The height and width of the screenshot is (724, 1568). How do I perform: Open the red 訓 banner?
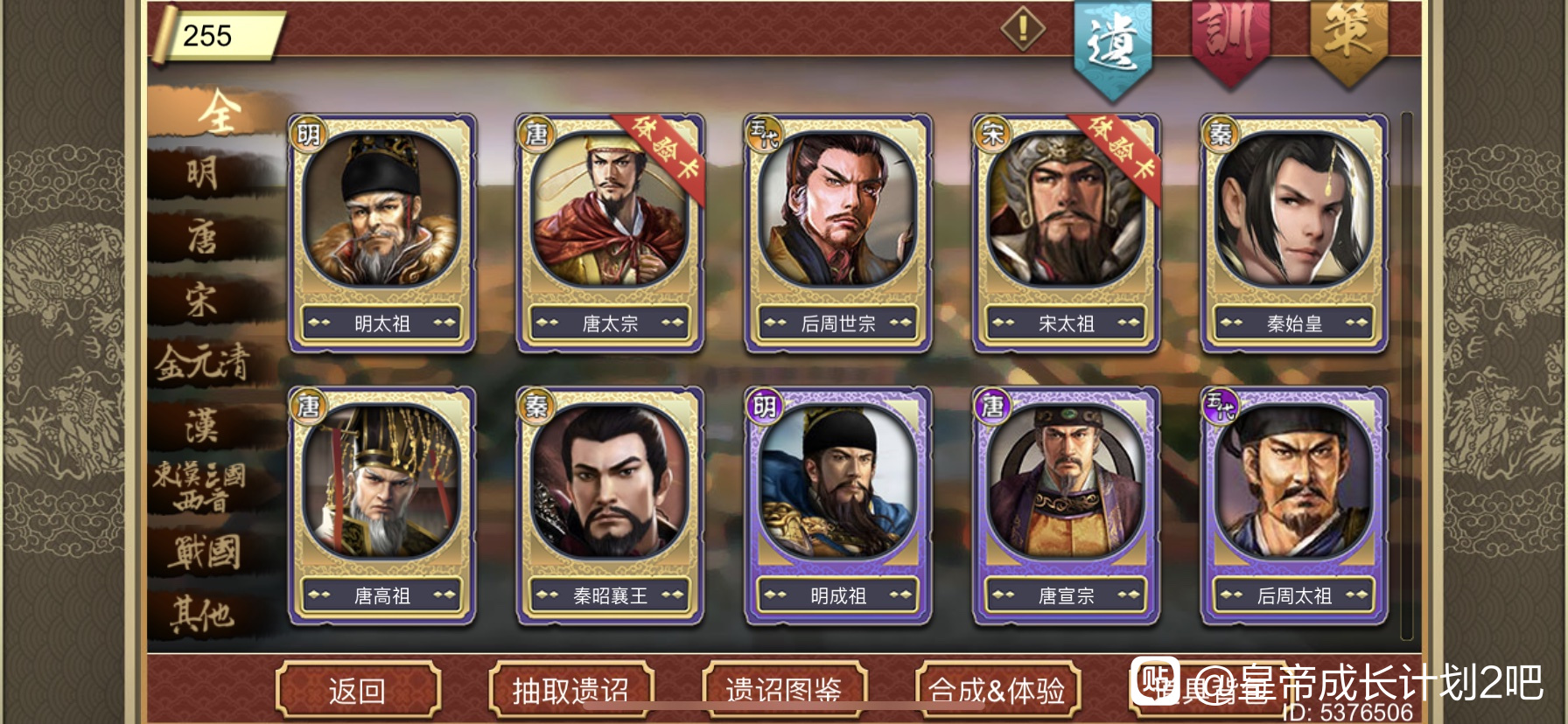(1229, 40)
